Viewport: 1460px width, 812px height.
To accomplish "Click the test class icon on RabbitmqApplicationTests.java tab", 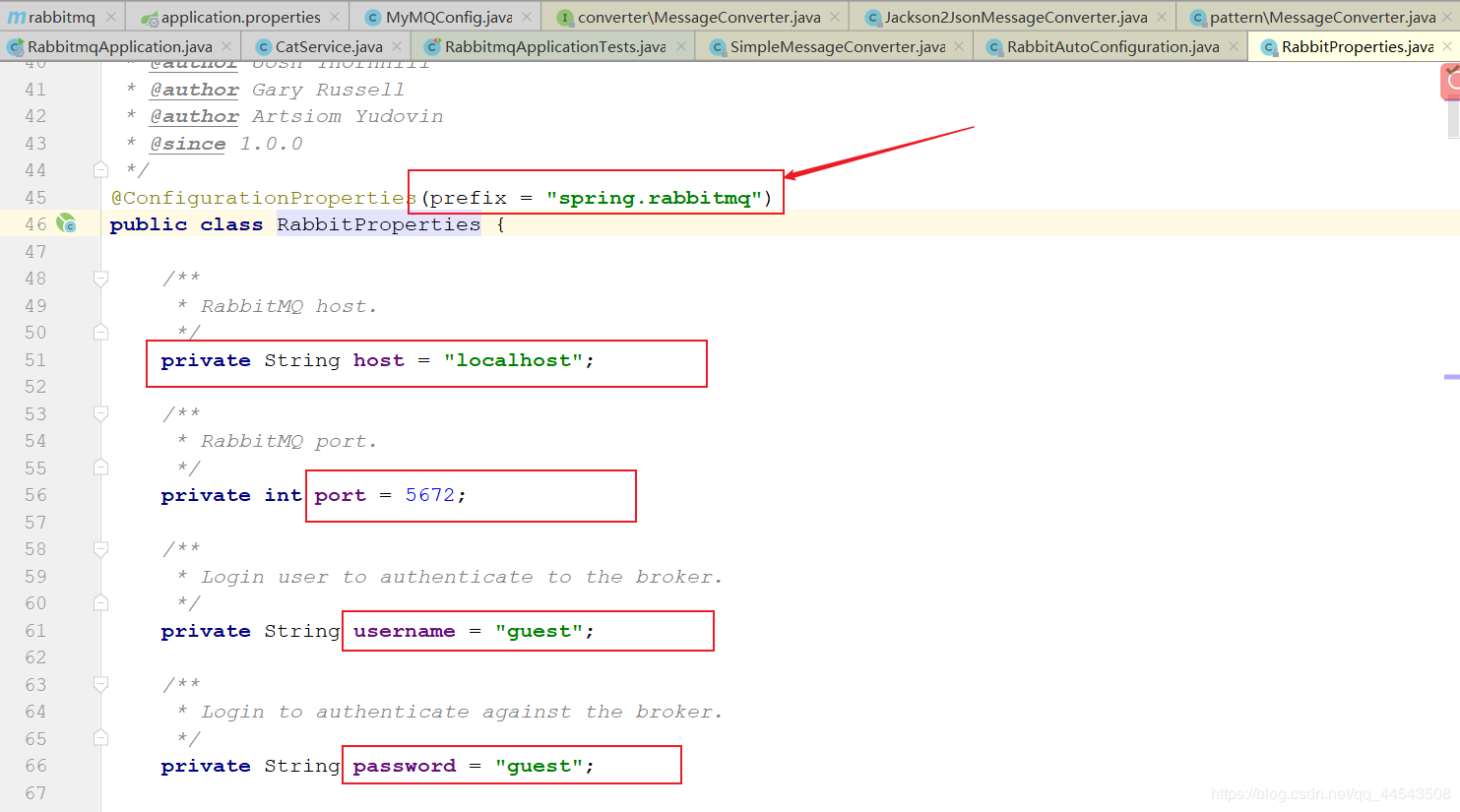I will coord(432,46).
